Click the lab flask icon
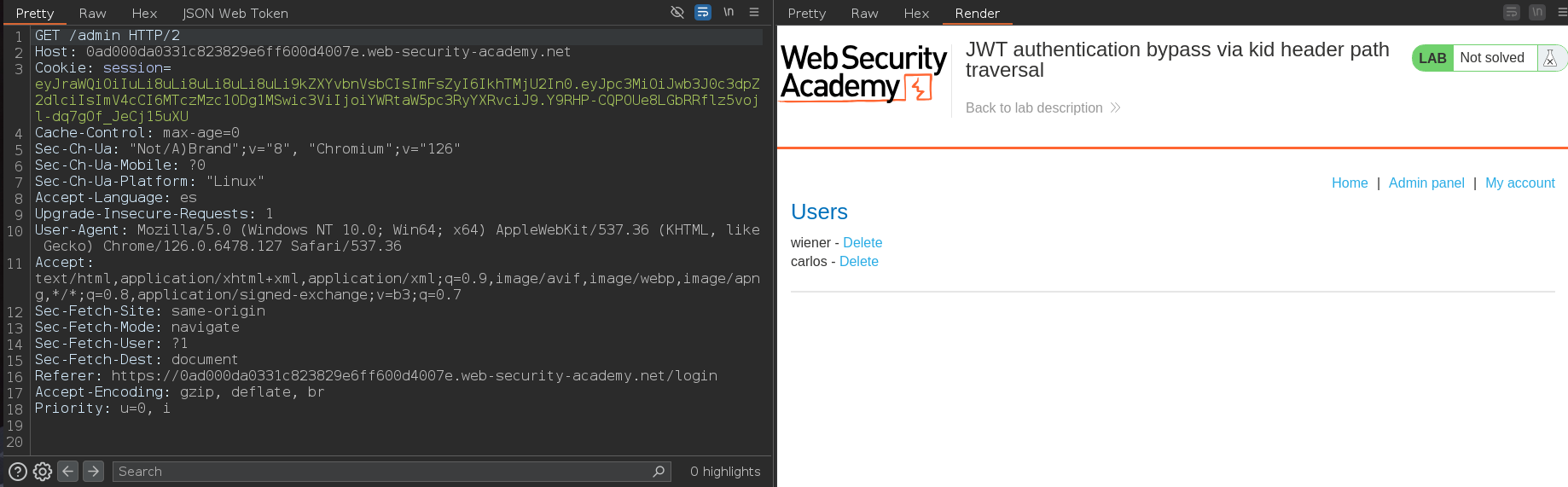This screenshot has width=1568, height=487. [x=1550, y=58]
